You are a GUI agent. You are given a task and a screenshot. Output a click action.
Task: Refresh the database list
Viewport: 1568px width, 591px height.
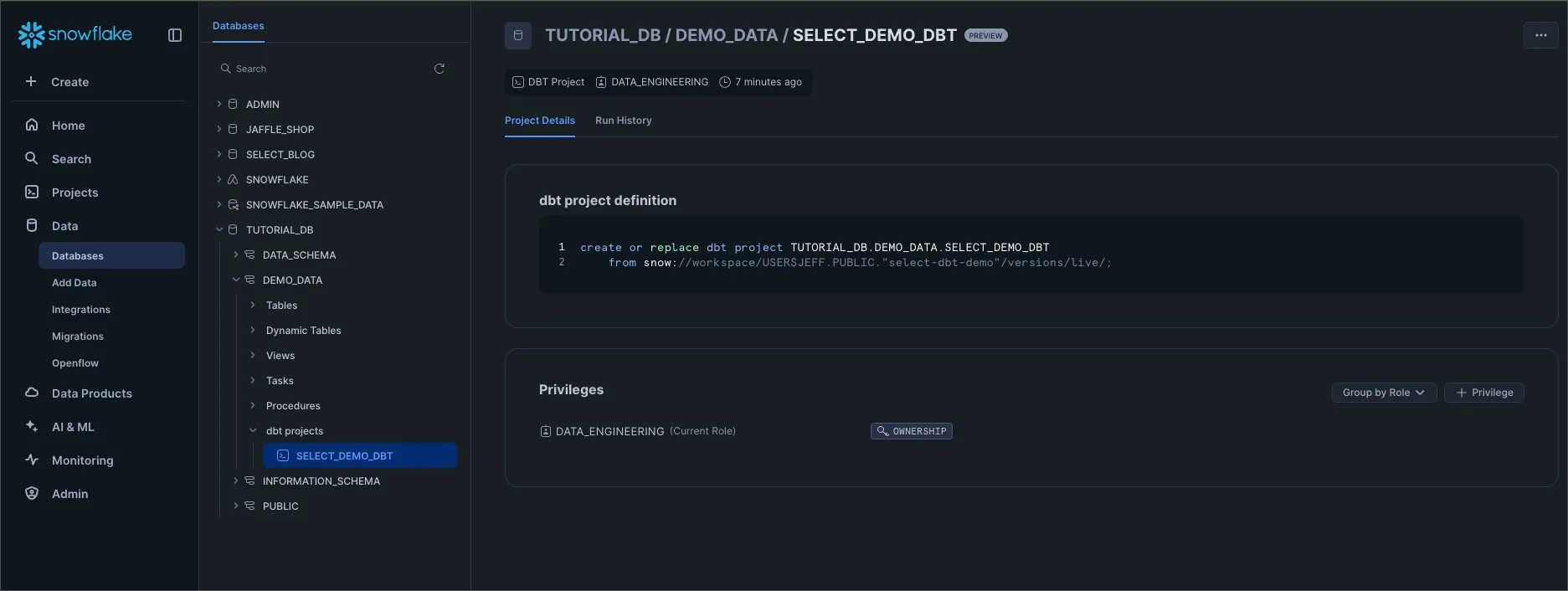[440, 69]
